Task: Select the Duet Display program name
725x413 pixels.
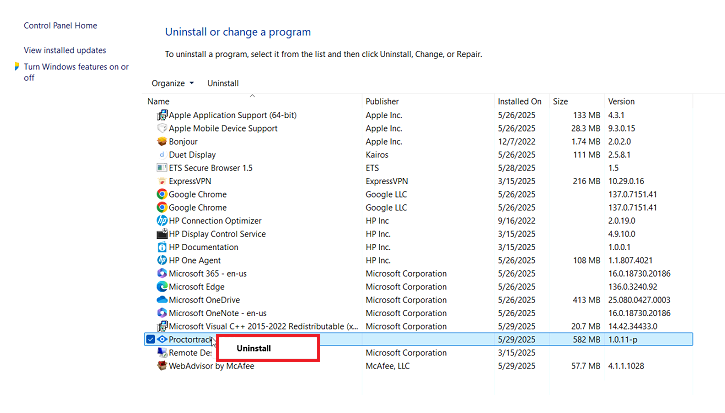Action: (192, 155)
